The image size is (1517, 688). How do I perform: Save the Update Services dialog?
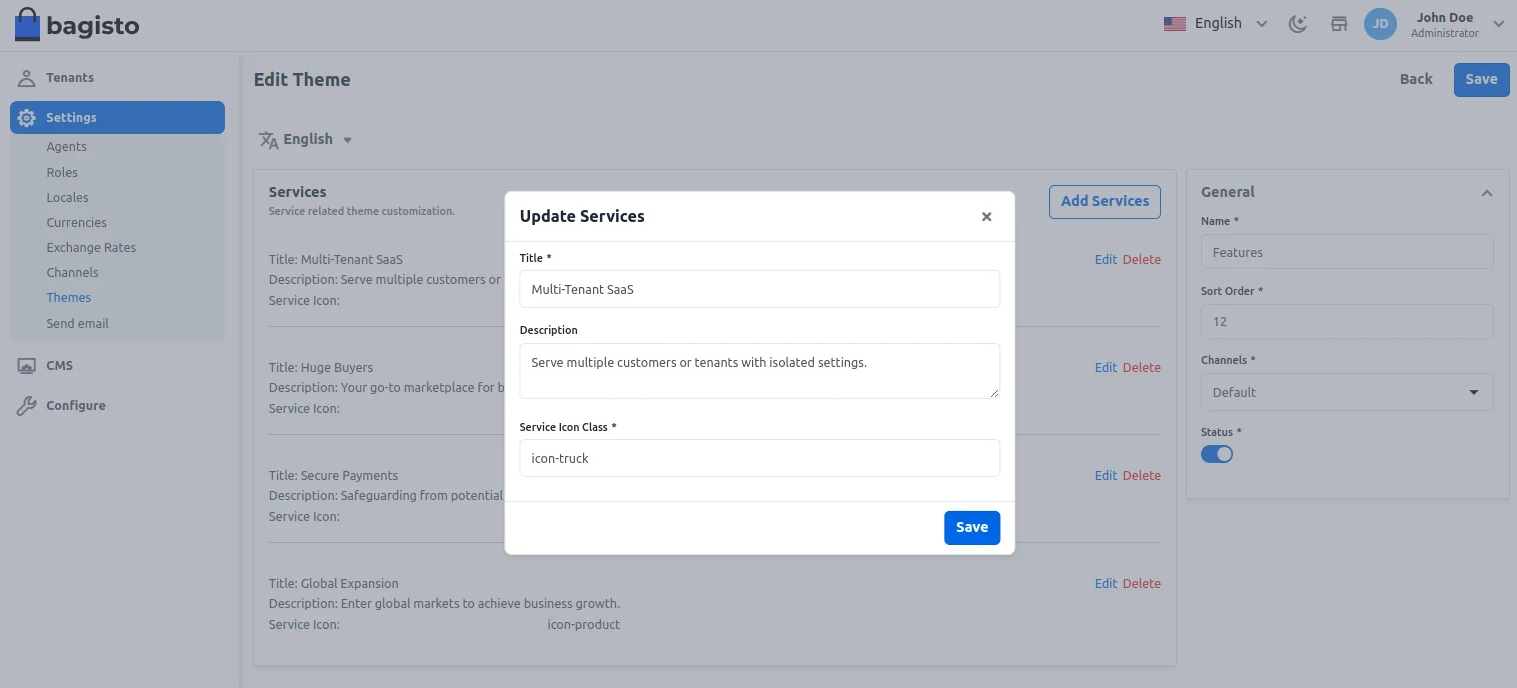point(971,528)
